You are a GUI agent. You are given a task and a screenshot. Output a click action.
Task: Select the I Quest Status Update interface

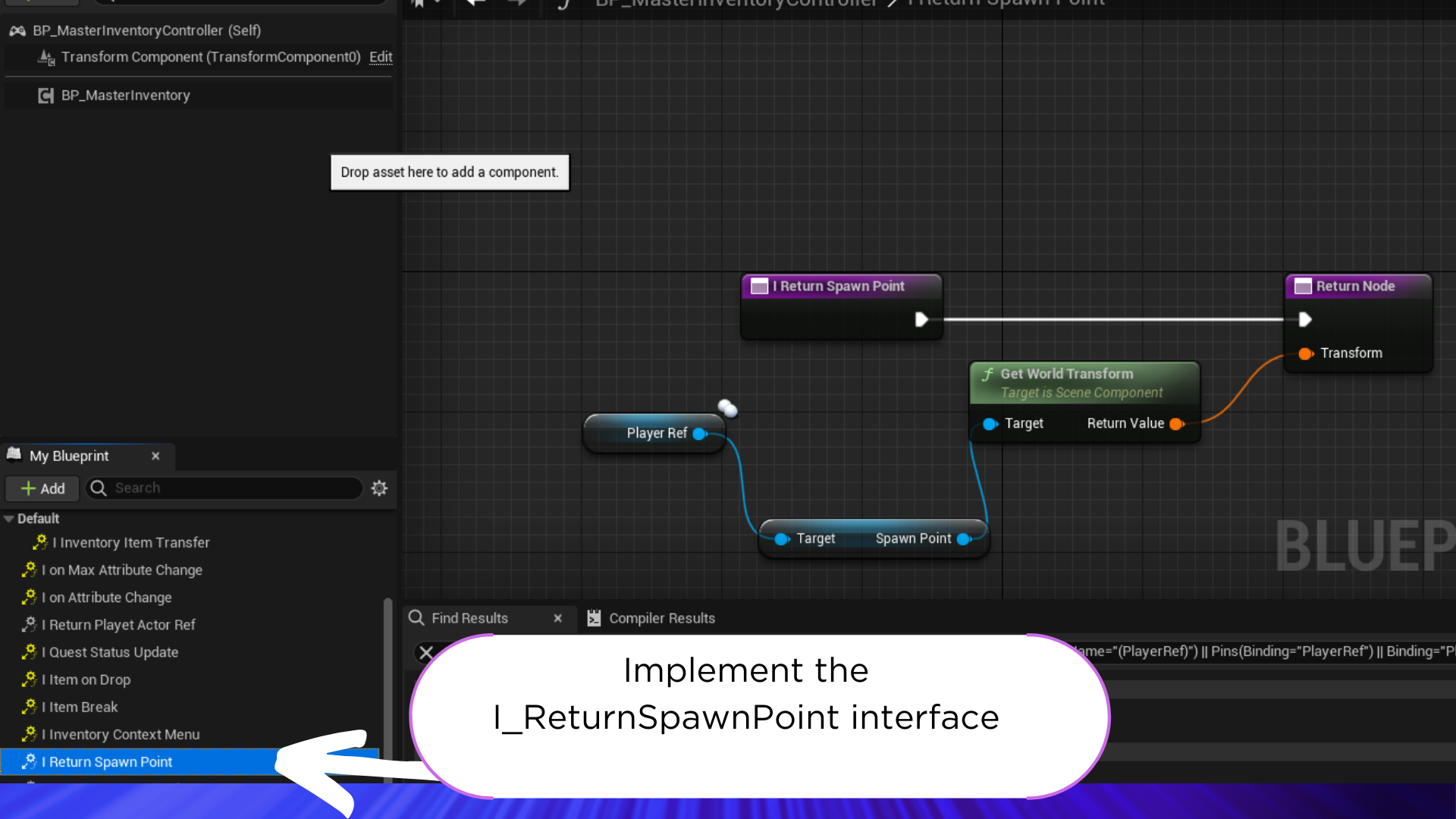pyautogui.click(x=110, y=652)
